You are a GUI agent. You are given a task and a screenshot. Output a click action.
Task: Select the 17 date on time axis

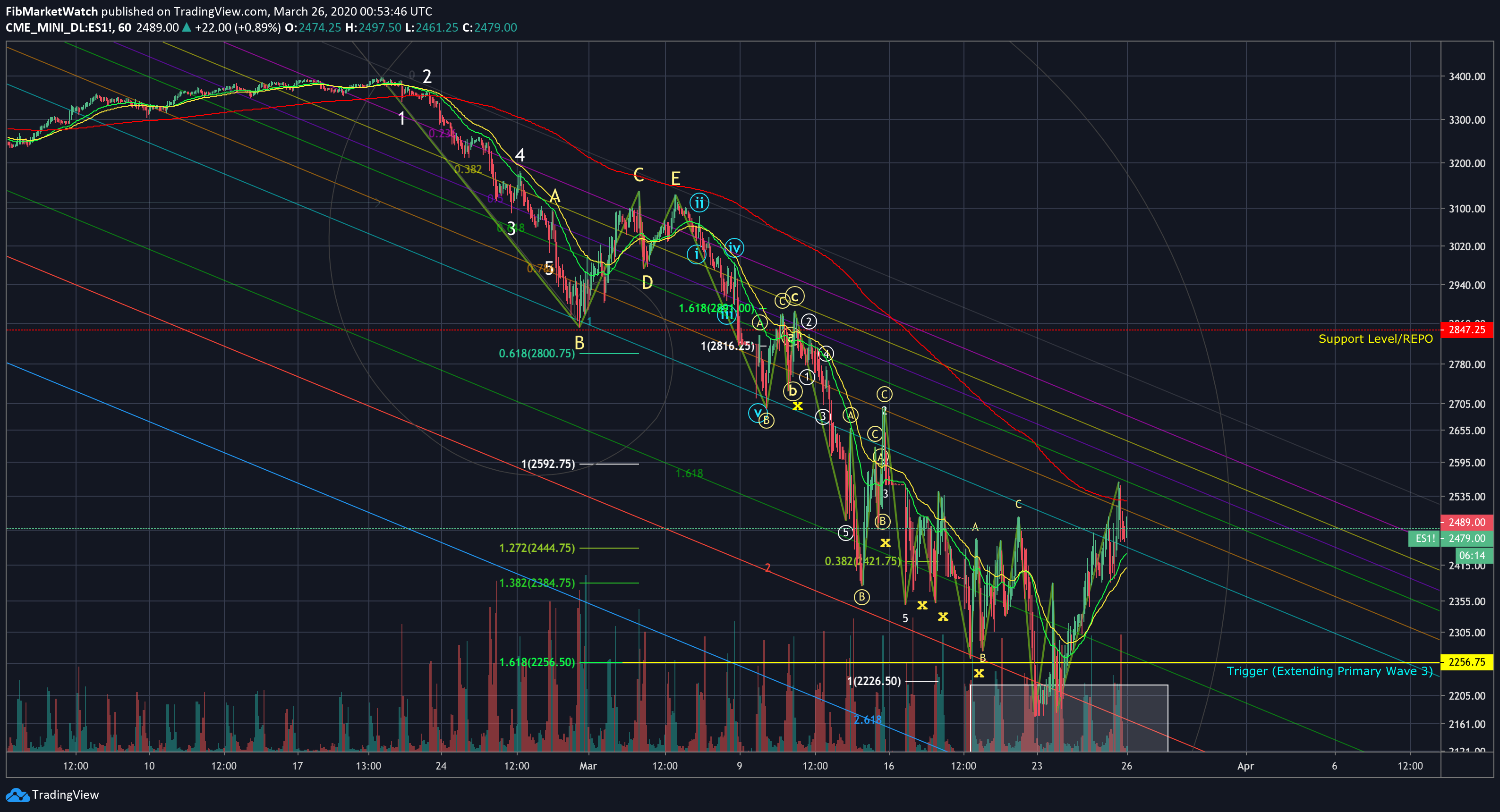coord(298,766)
